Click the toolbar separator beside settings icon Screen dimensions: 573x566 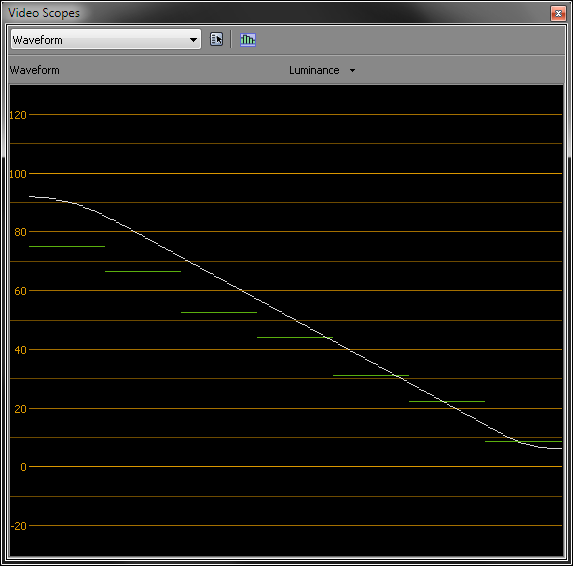[231, 39]
